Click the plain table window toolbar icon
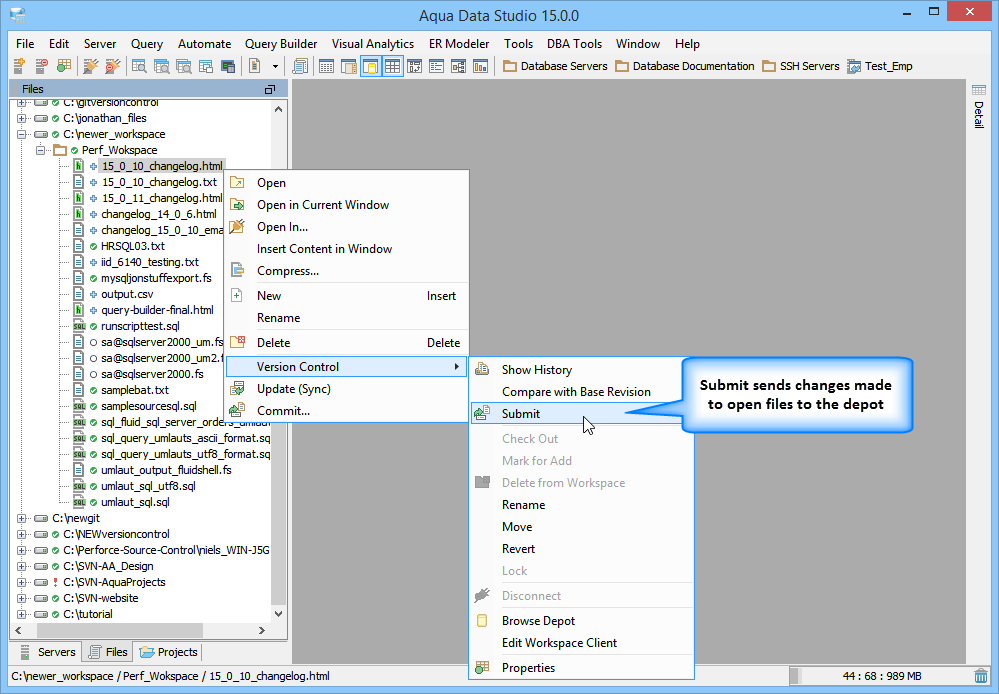The height and width of the screenshot is (694, 999). click(326, 66)
